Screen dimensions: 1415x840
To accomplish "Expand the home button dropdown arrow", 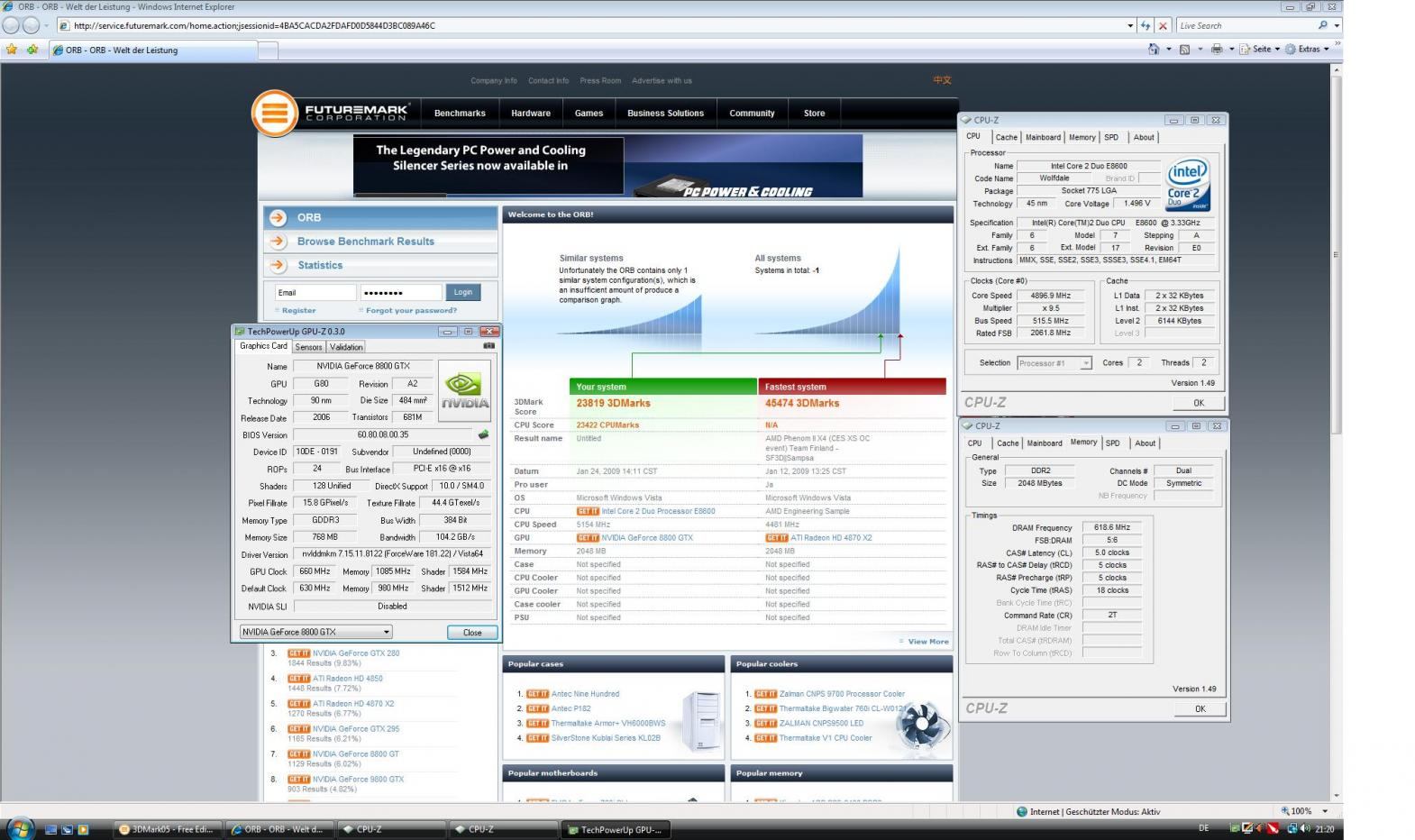I will tap(1169, 50).
